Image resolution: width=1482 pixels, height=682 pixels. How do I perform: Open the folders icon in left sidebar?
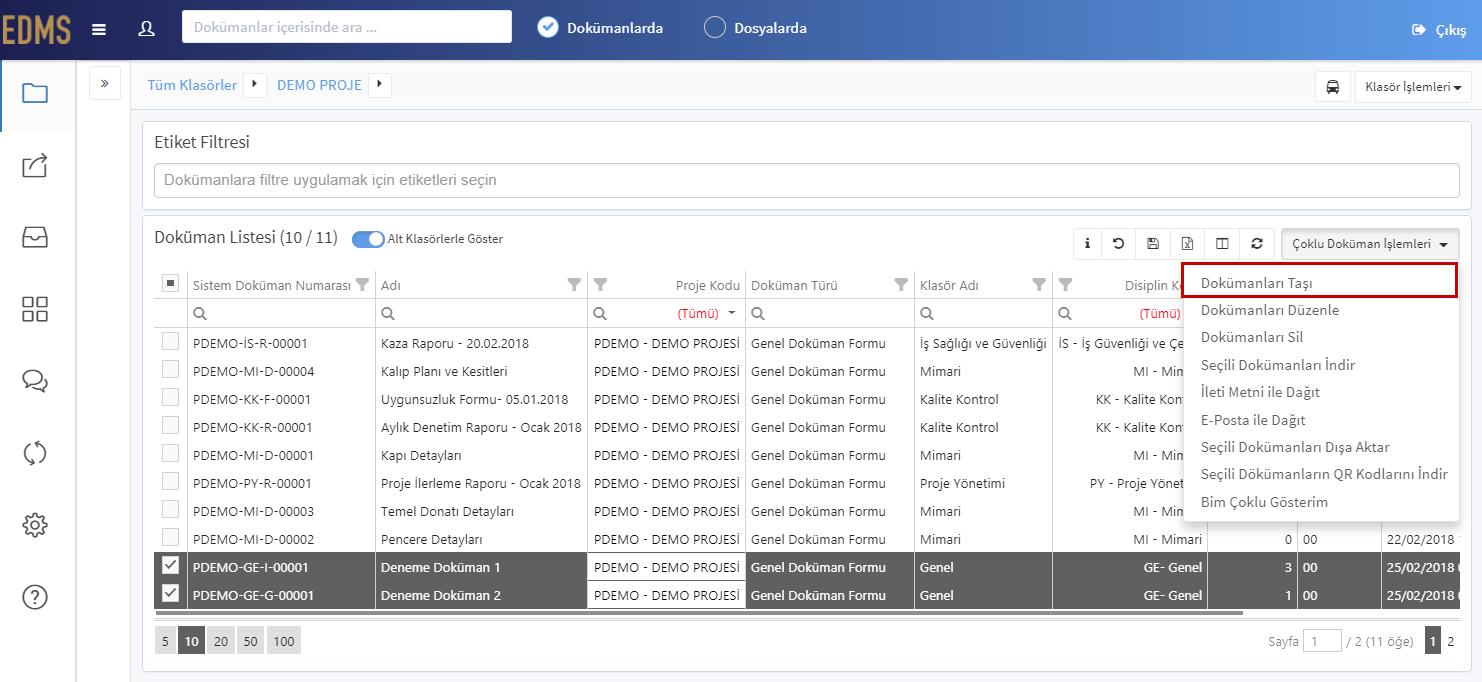pyautogui.click(x=35, y=94)
